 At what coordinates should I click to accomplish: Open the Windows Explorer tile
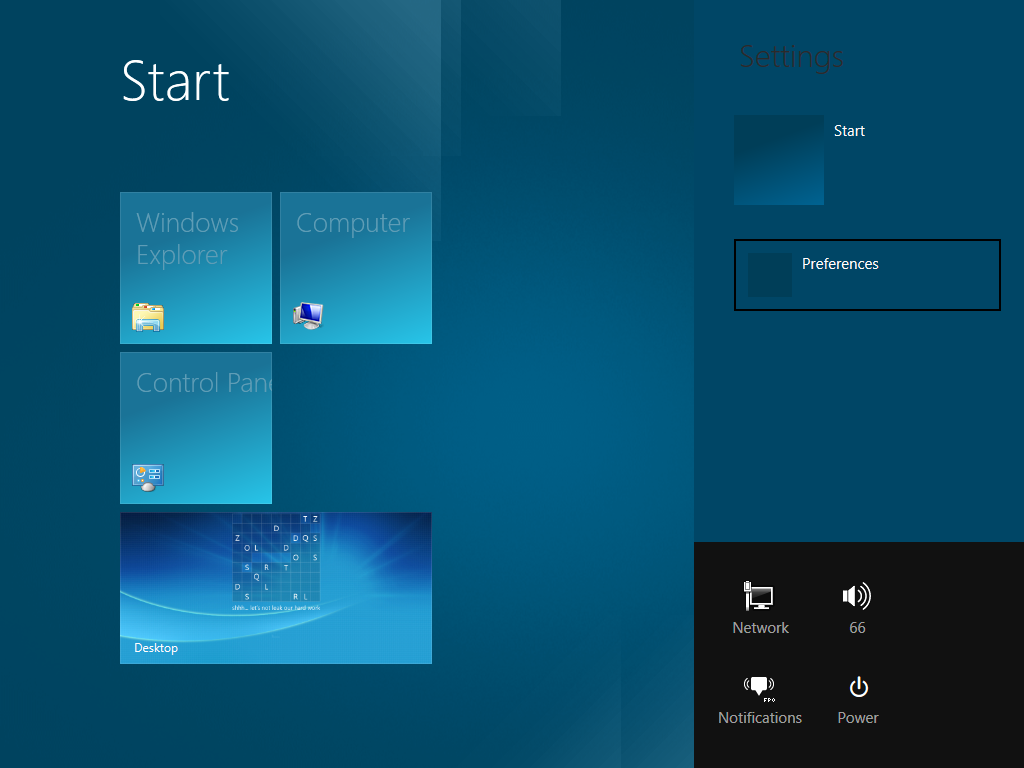(196, 268)
